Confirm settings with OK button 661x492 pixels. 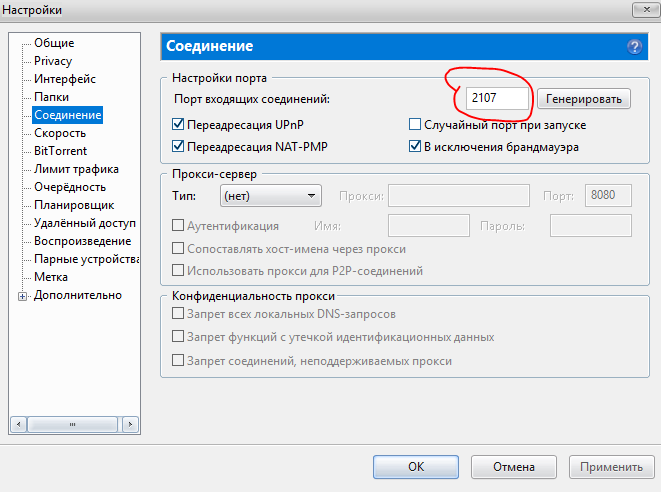pos(415,467)
